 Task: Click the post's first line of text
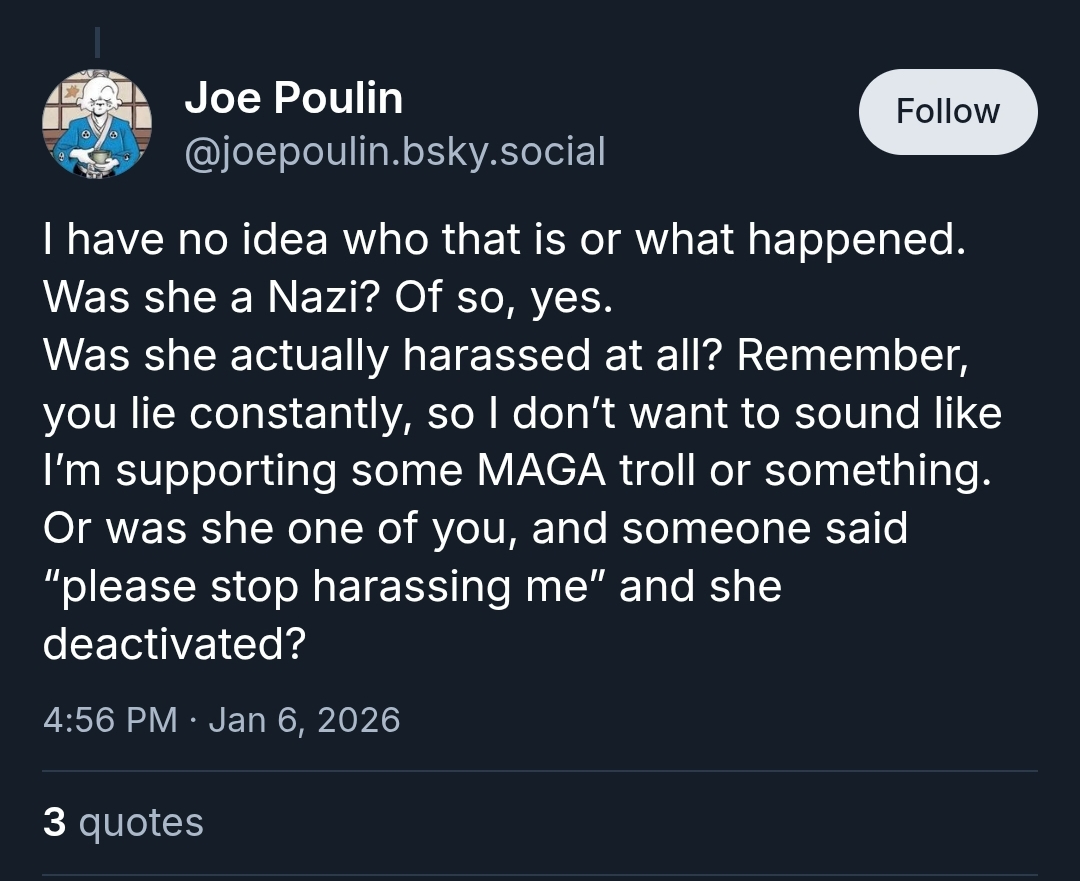tap(503, 239)
